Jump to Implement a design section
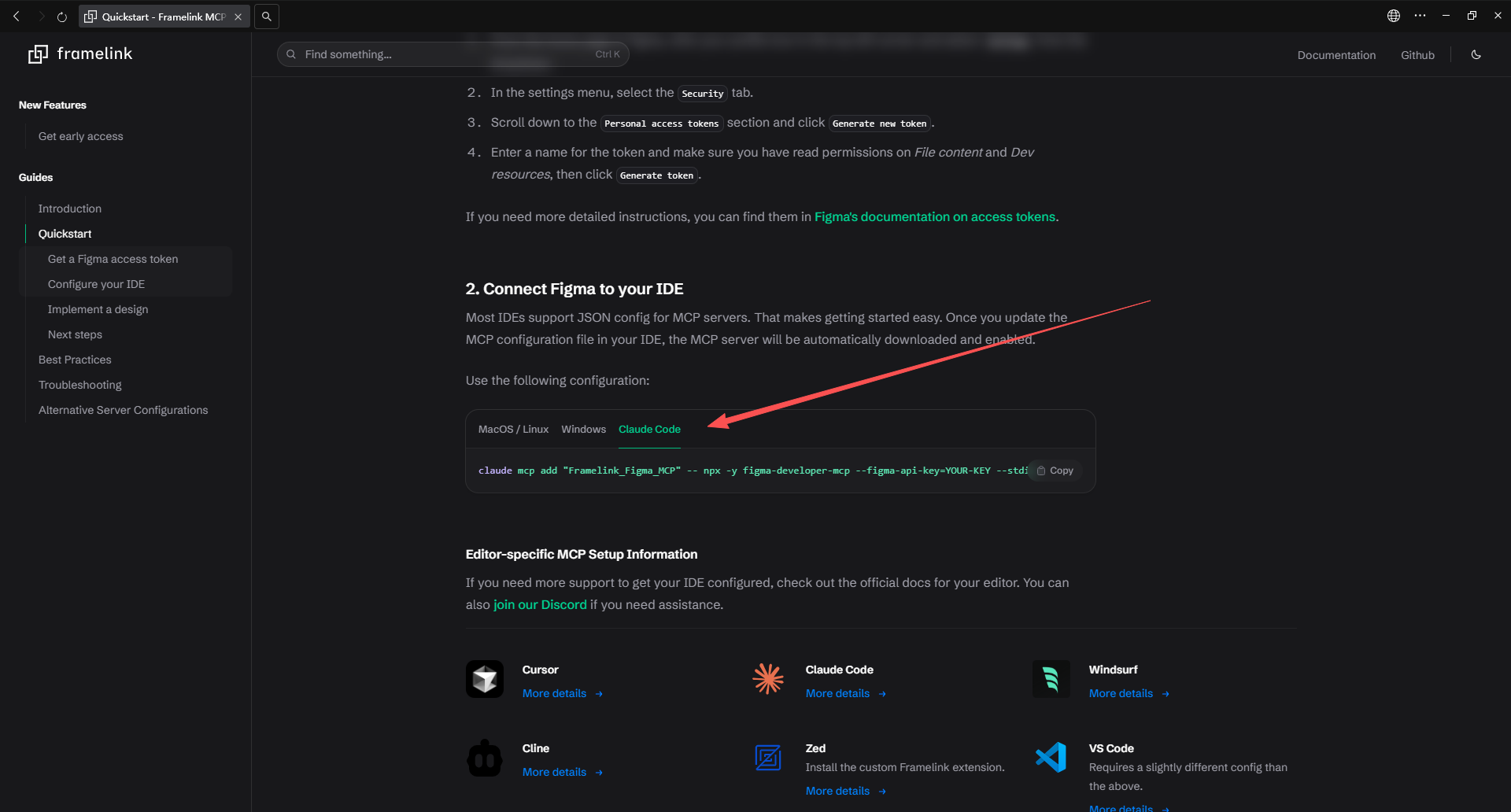The width and height of the screenshot is (1511, 812). pyautogui.click(x=98, y=309)
